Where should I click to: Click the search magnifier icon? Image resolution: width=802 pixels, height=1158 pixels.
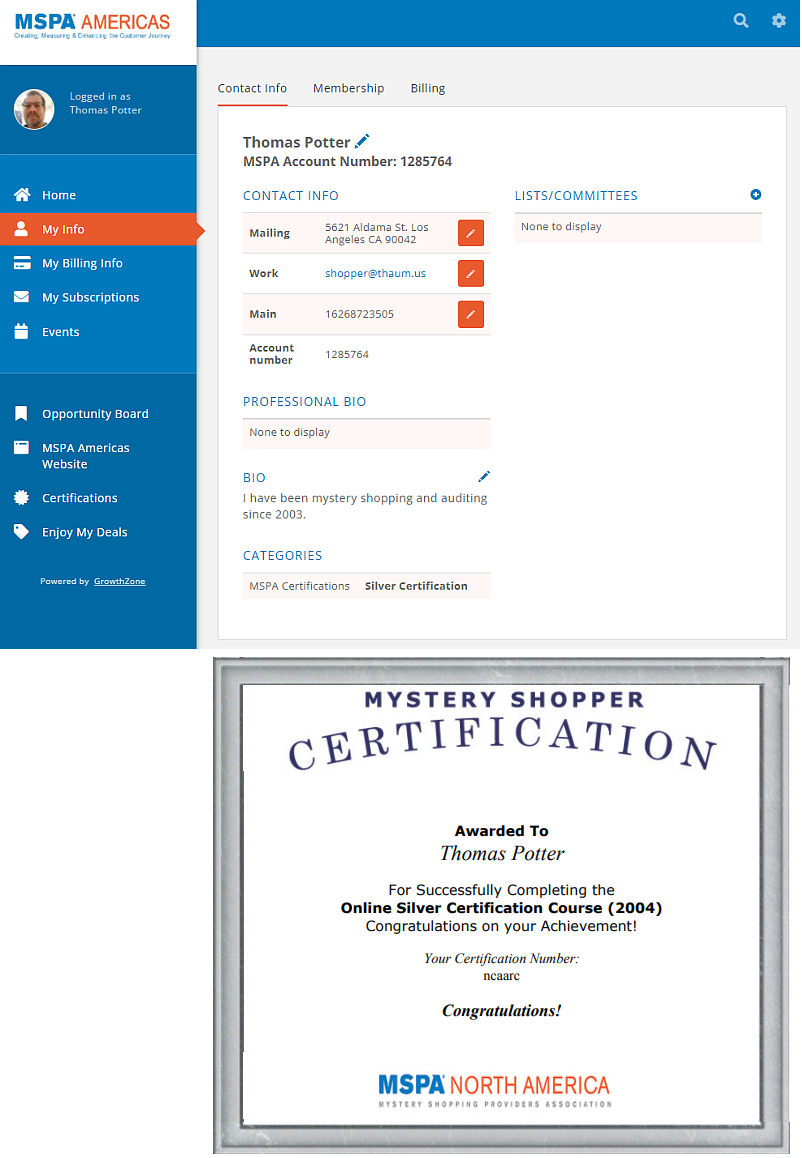coord(741,20)
